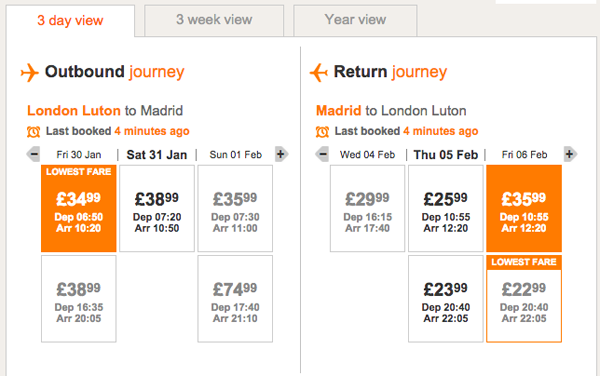Viewport: 600px width, 376px height.
Task: Click the return last booked alarm clock icon
Action: pos(322,132)
